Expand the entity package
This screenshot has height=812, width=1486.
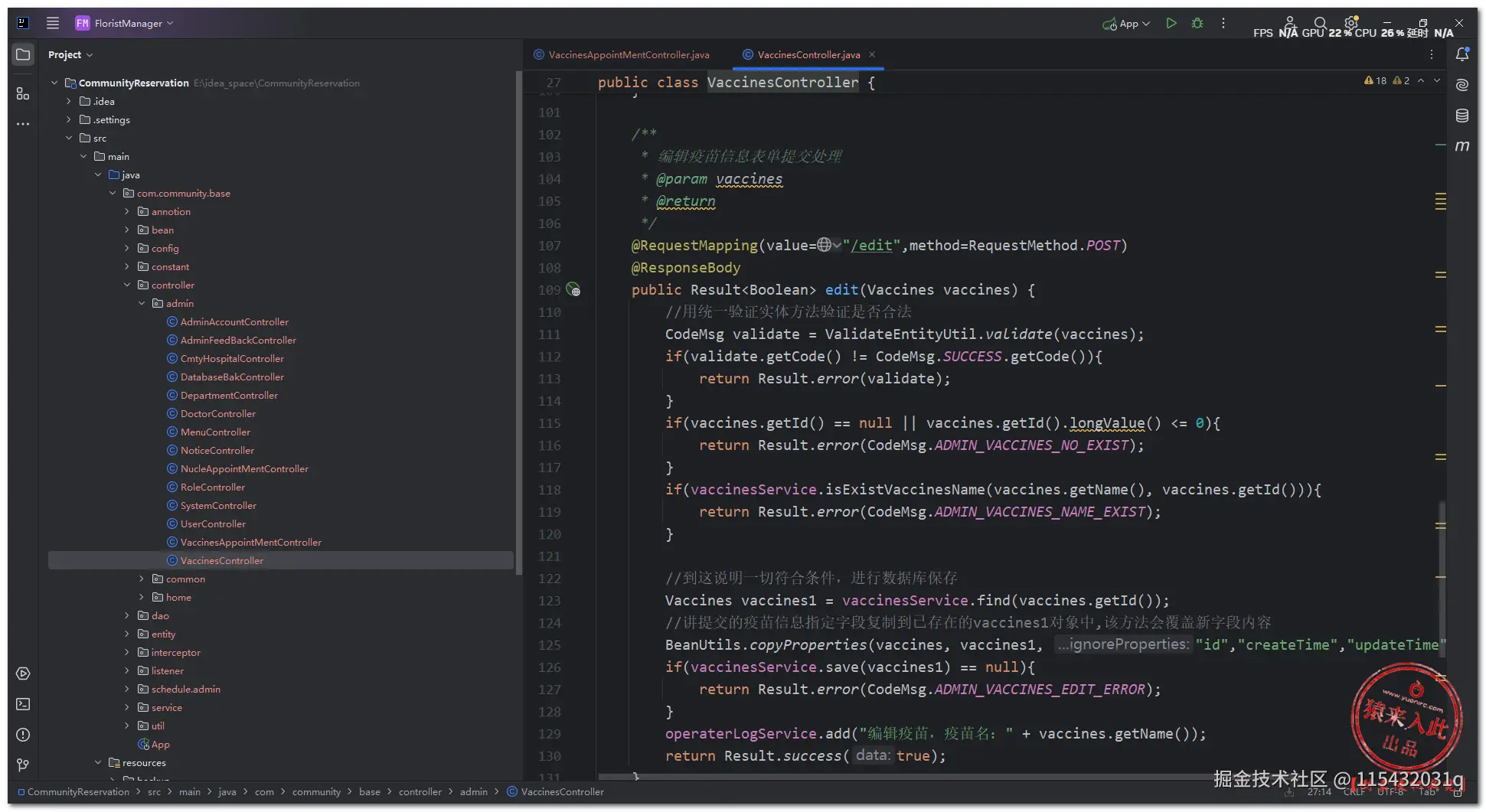(x=127, y=634)
